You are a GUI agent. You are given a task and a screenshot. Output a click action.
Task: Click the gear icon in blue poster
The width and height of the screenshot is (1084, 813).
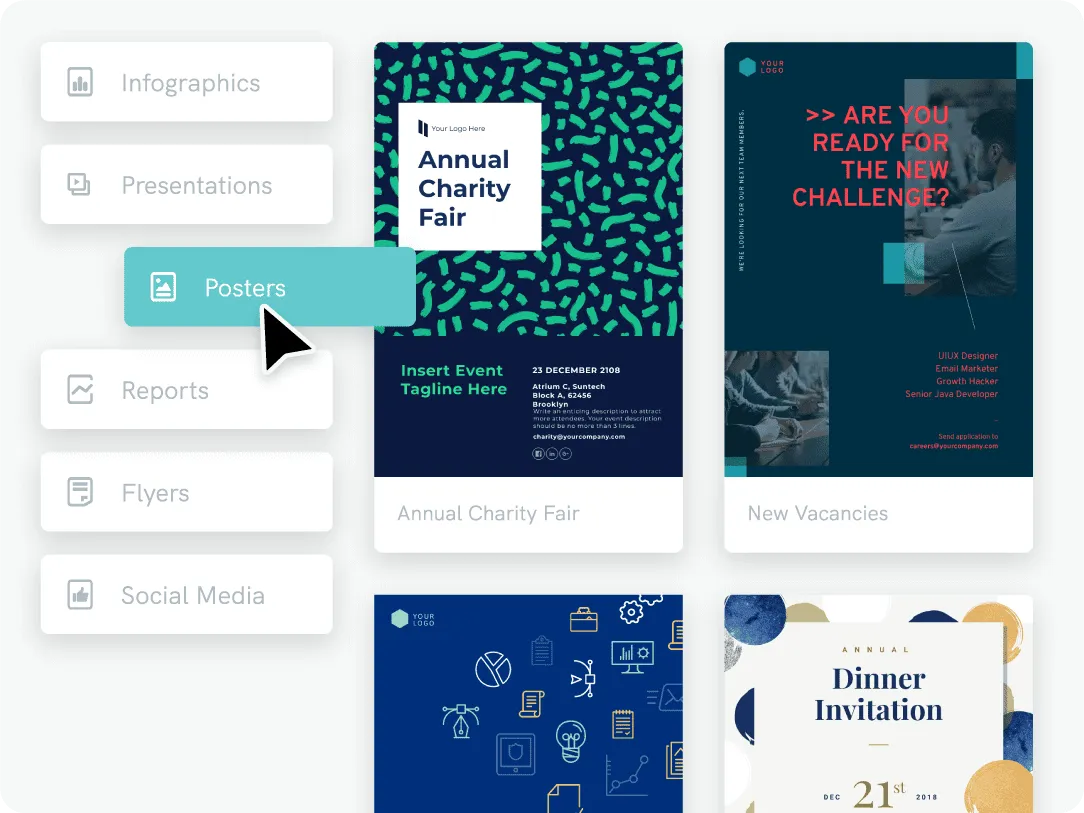(x=630, y=612)
